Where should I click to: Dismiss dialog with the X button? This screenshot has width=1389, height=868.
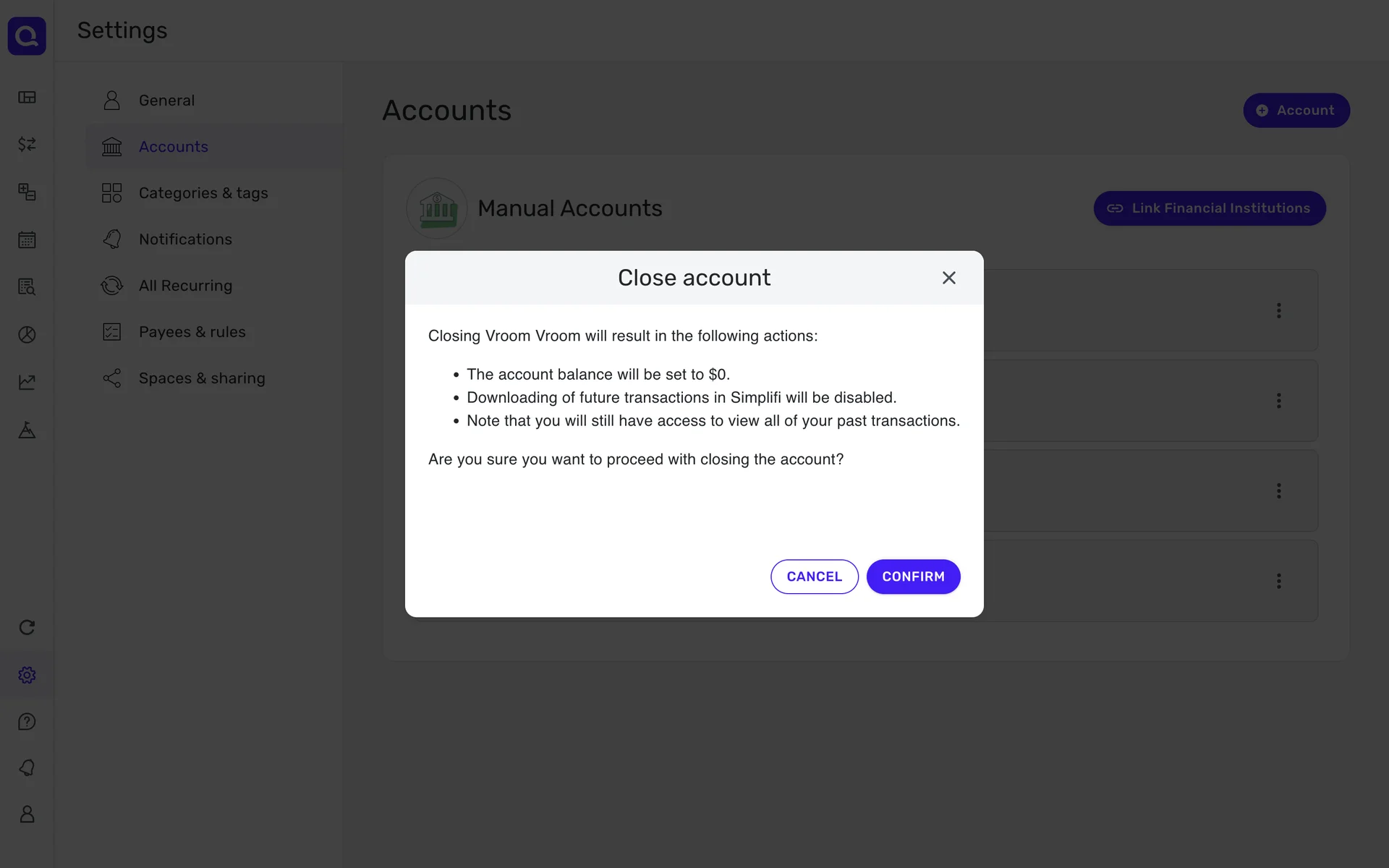click(948, 278)
